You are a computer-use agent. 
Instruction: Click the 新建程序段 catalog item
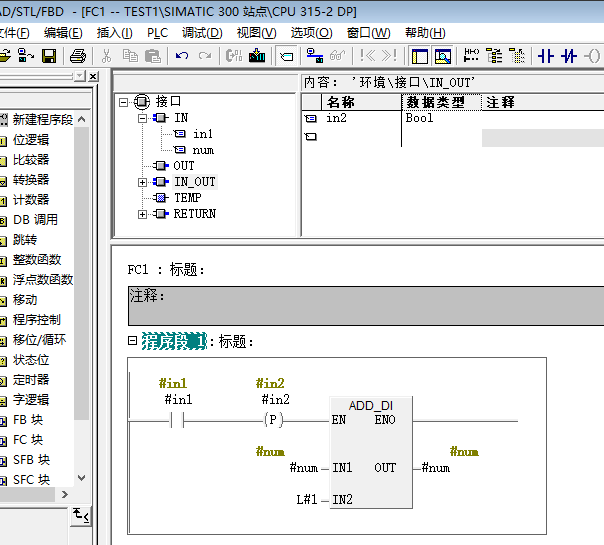click(x=42, y=120)
